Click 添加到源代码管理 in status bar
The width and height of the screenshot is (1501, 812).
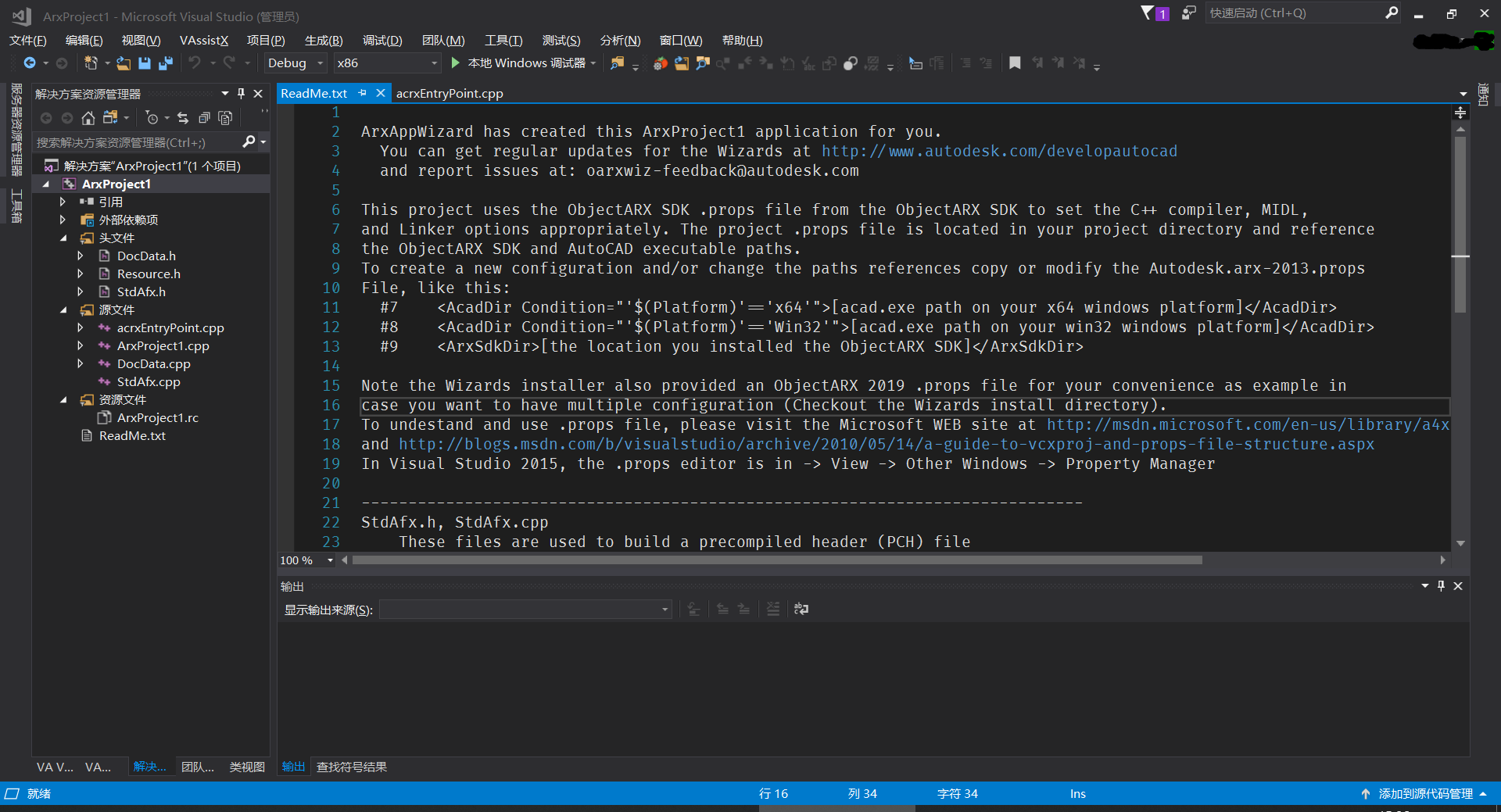click(x=1424, y=794)
